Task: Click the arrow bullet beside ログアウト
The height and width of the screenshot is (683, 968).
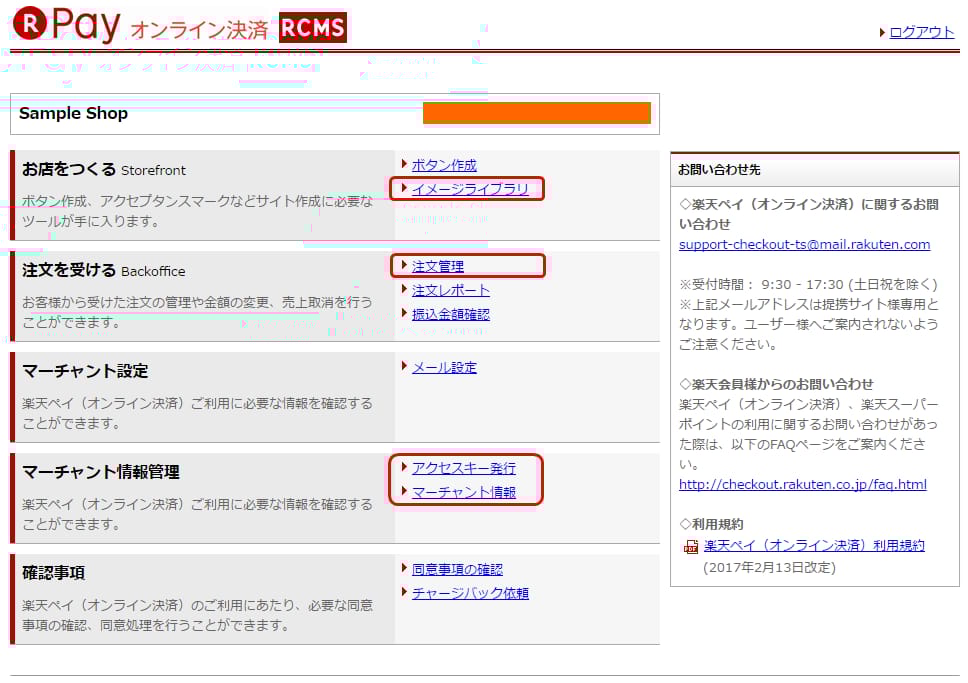Action: [882, 32]
